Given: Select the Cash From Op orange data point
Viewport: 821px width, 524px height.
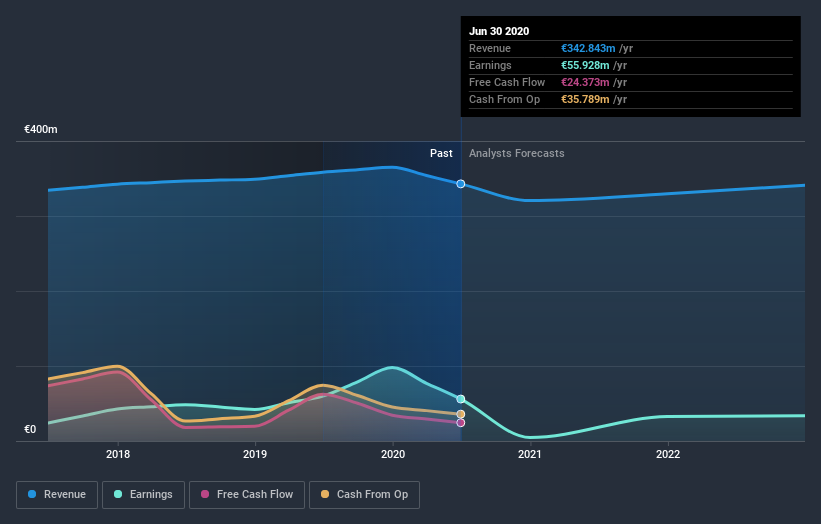Looking at the screenshot, I should 461,414.
